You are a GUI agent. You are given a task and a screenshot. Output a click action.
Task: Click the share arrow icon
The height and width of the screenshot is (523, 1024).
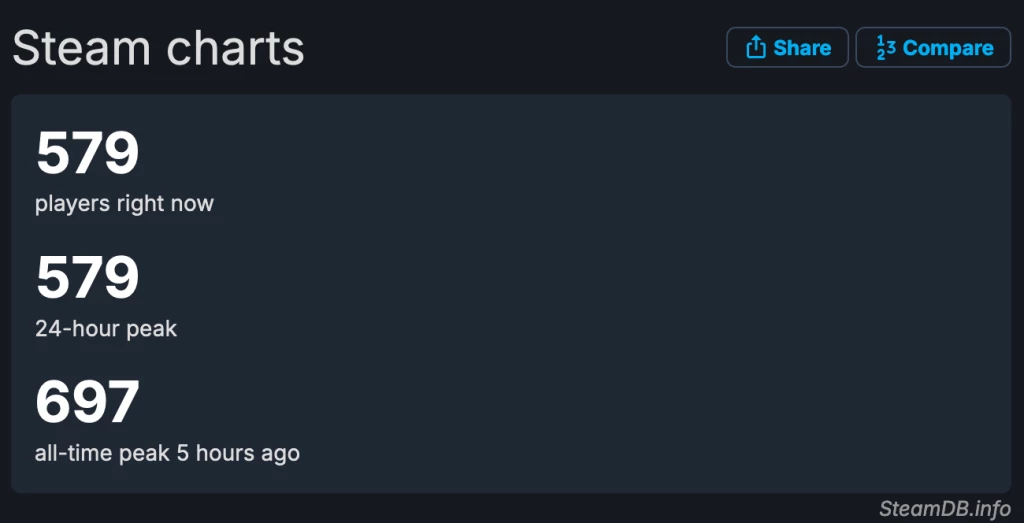tap(756, 47)
